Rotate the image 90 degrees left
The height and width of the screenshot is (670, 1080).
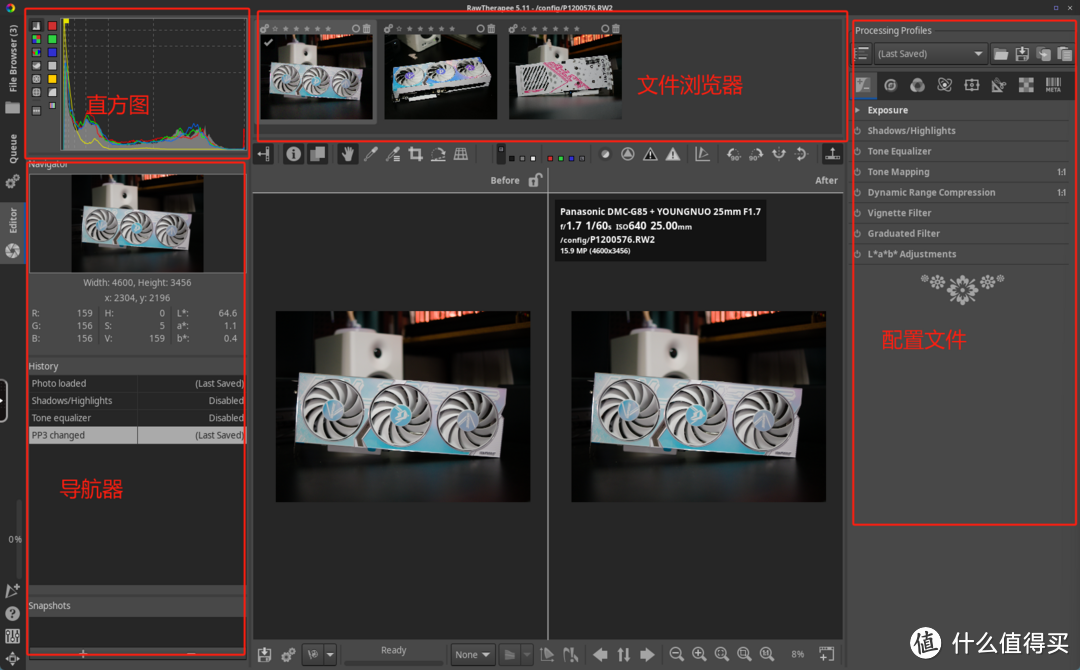point(733,154)
